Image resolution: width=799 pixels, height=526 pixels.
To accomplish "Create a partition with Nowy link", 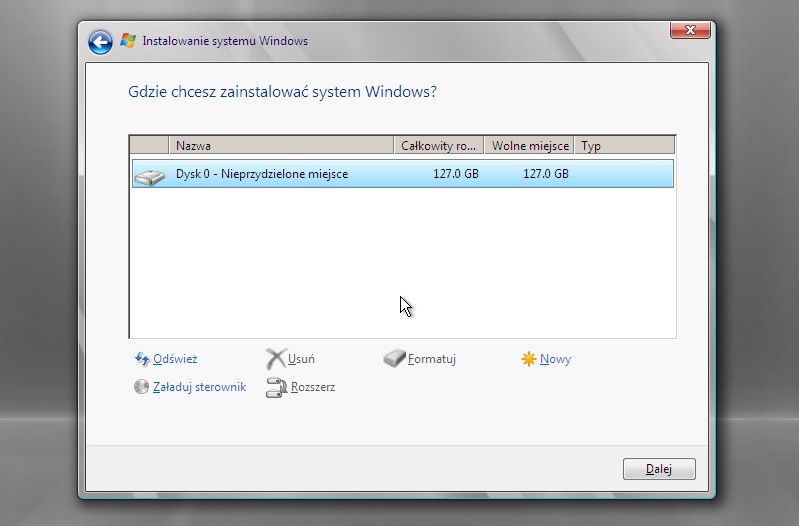I will point(555,359).
